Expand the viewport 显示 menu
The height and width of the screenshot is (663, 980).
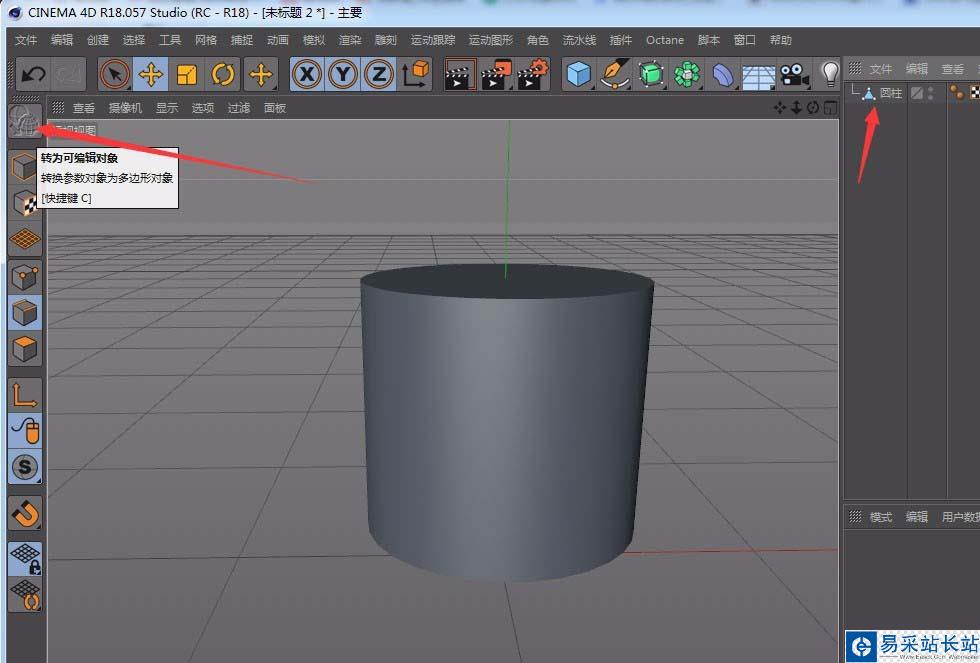(167, 108)
